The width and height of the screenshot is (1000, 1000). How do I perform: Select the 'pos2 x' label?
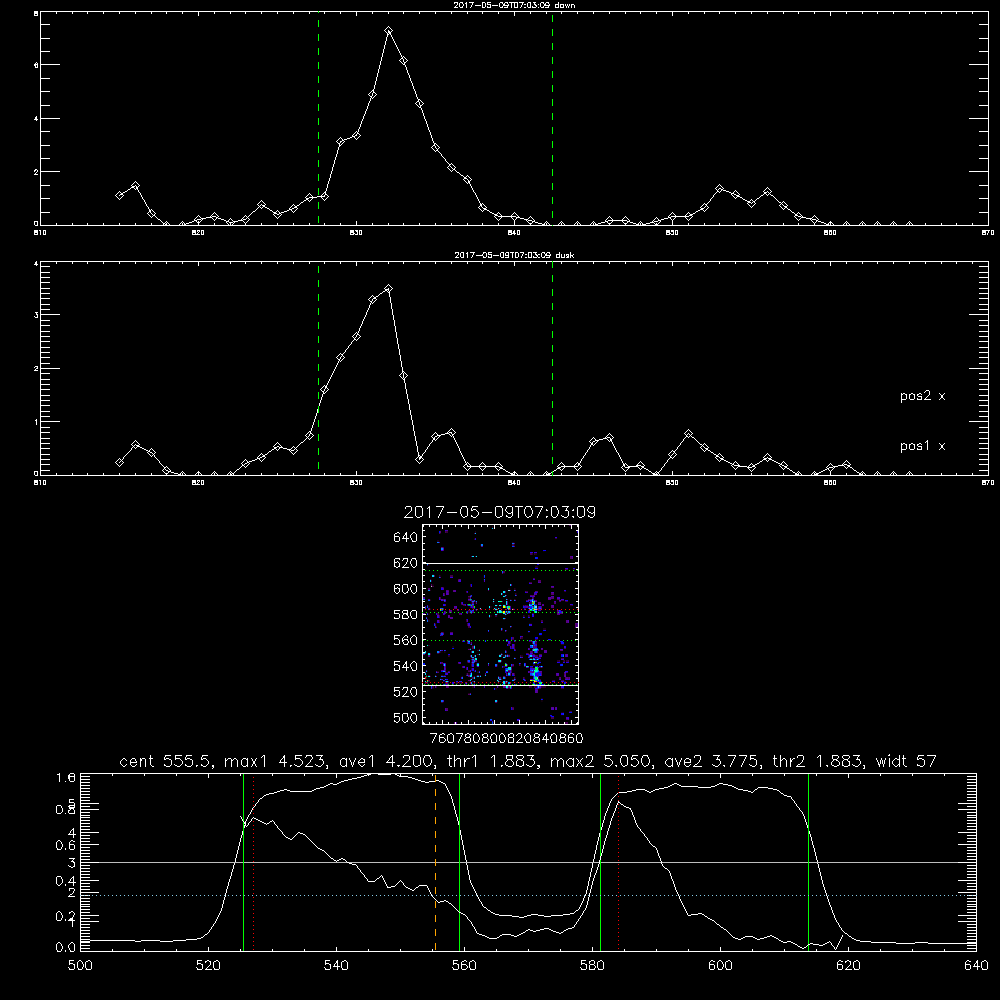coord(922,396)
